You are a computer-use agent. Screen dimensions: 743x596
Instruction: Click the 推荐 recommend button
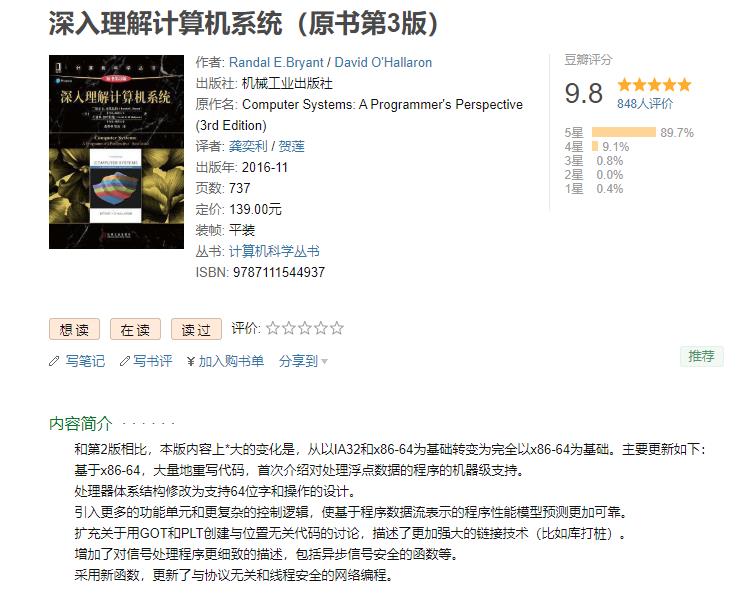tap(702, 356)
